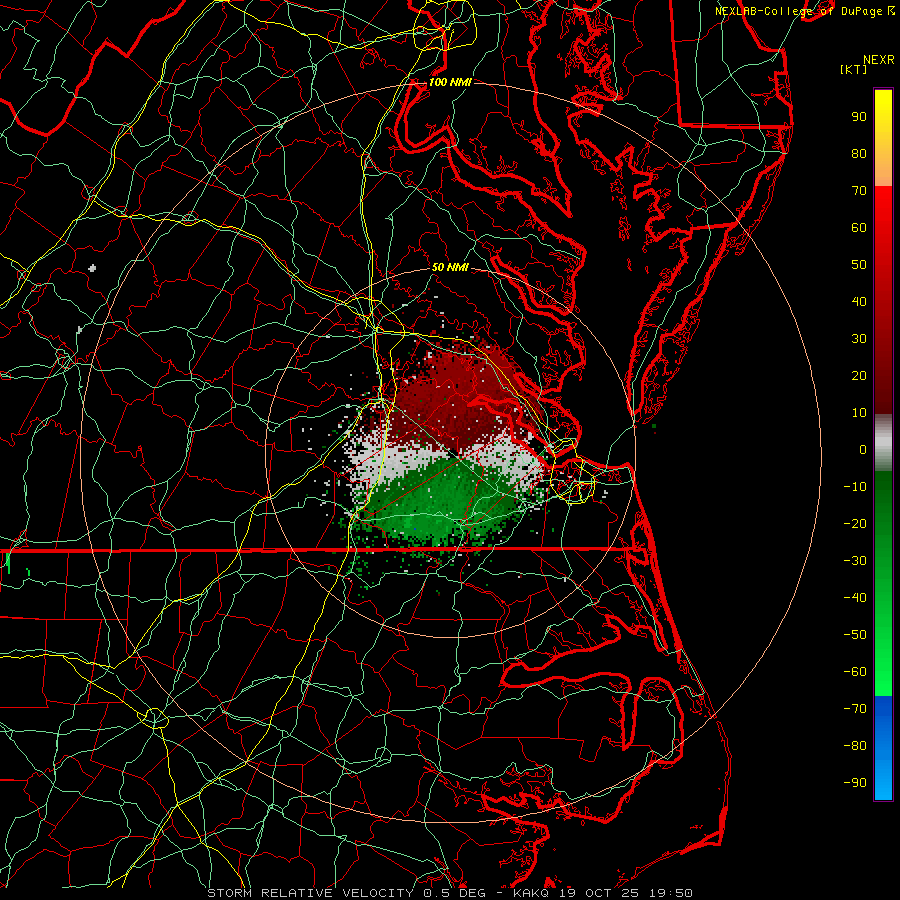Click the 50 NMI range ring label
This screenshot has height=900, width=900.
coord(450,267)
